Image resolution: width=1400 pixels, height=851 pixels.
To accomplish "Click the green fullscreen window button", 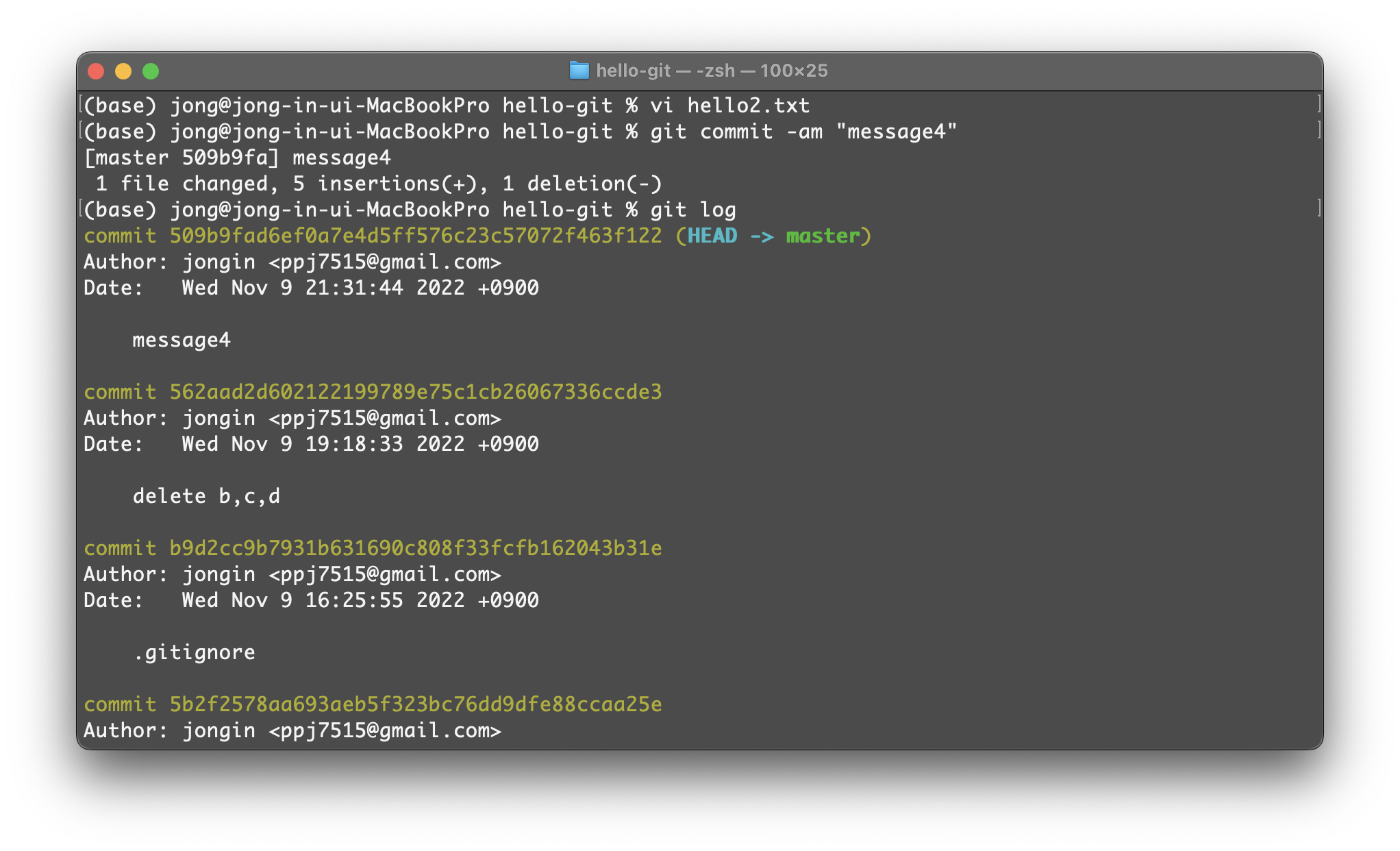I will coord(151,71).
